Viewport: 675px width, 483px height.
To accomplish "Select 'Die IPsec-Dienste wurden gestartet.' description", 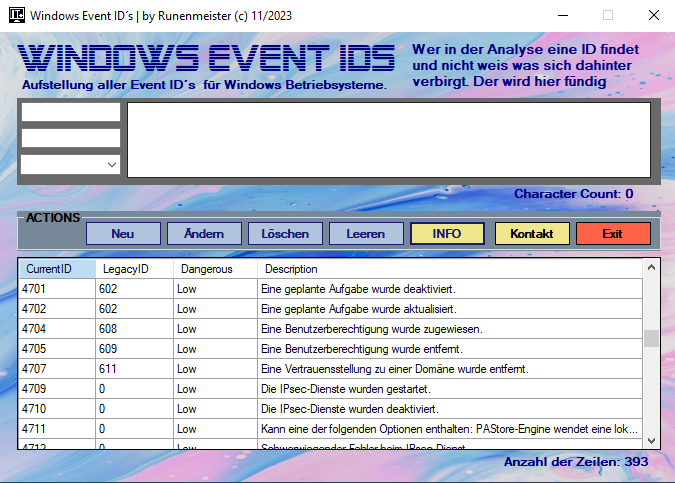I will pos(450,389).
